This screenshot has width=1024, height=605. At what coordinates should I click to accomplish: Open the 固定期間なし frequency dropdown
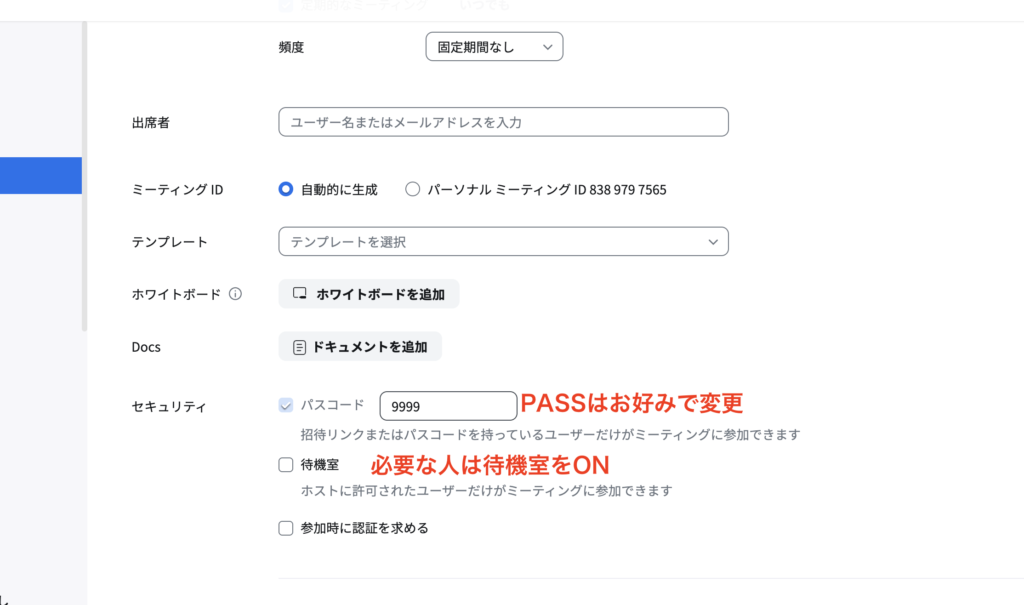point(494,47)
